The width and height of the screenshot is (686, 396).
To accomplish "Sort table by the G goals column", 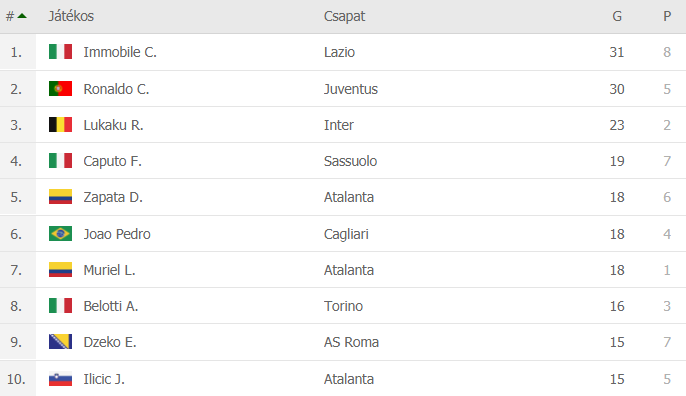I will coord(617,16).
